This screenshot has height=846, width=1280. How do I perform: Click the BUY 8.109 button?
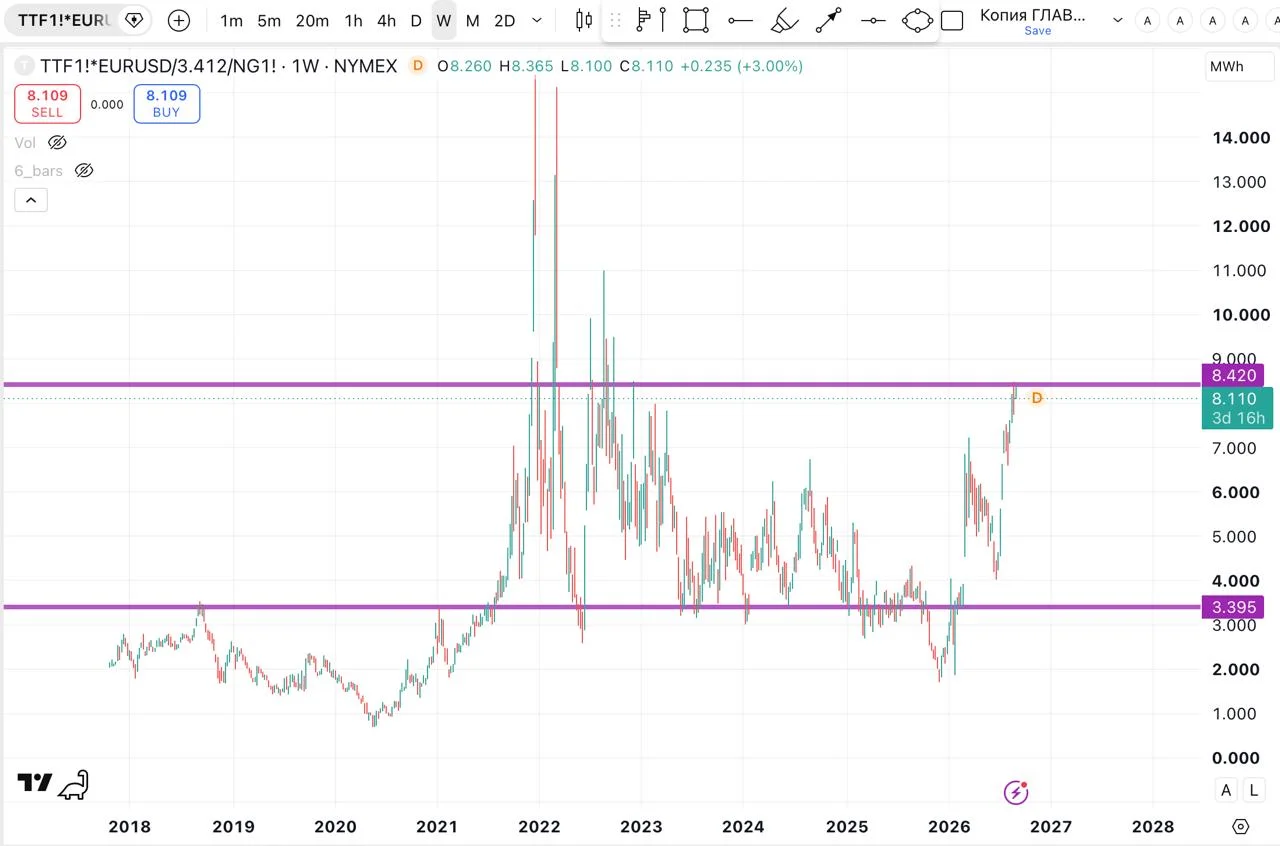point(166,103)
